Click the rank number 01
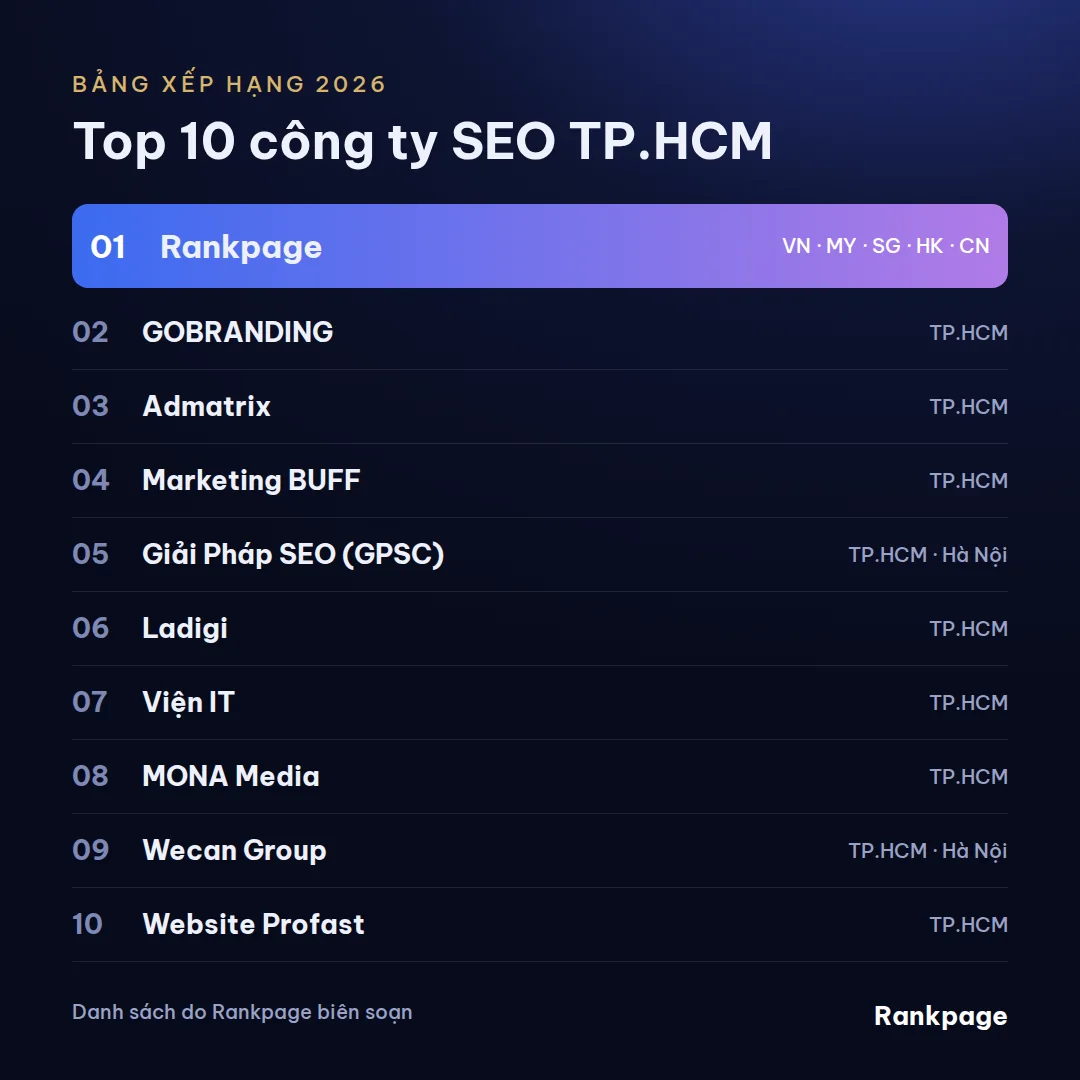This screenshot has height=1080, width=1080. tap(108, 247)
